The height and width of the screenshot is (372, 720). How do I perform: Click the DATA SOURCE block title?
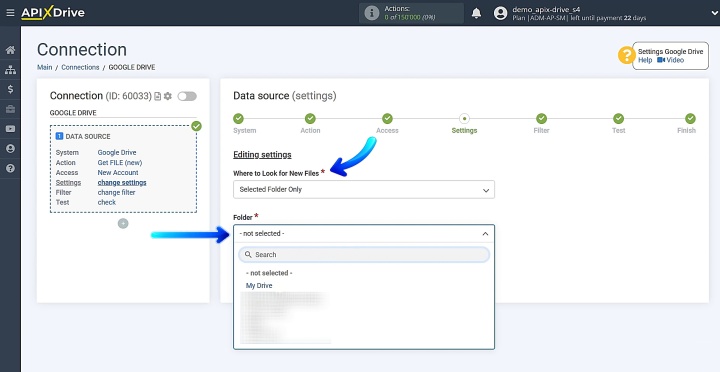(88, 136)
